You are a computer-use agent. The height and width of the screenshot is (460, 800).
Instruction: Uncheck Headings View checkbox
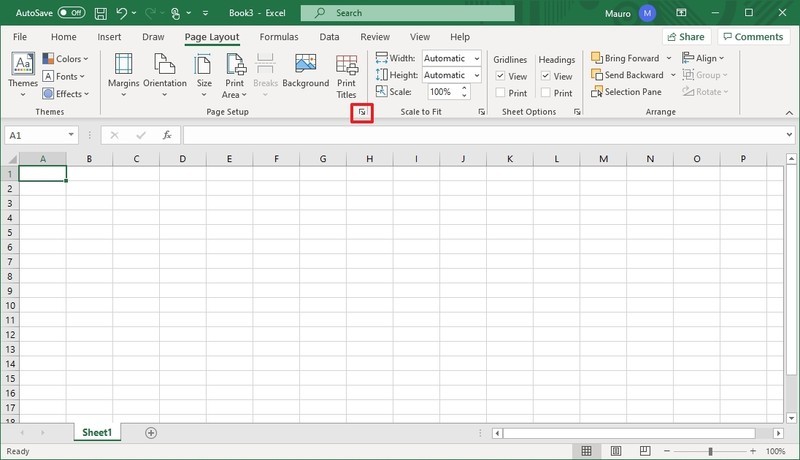pyautogui.click(x=545, y=76)
